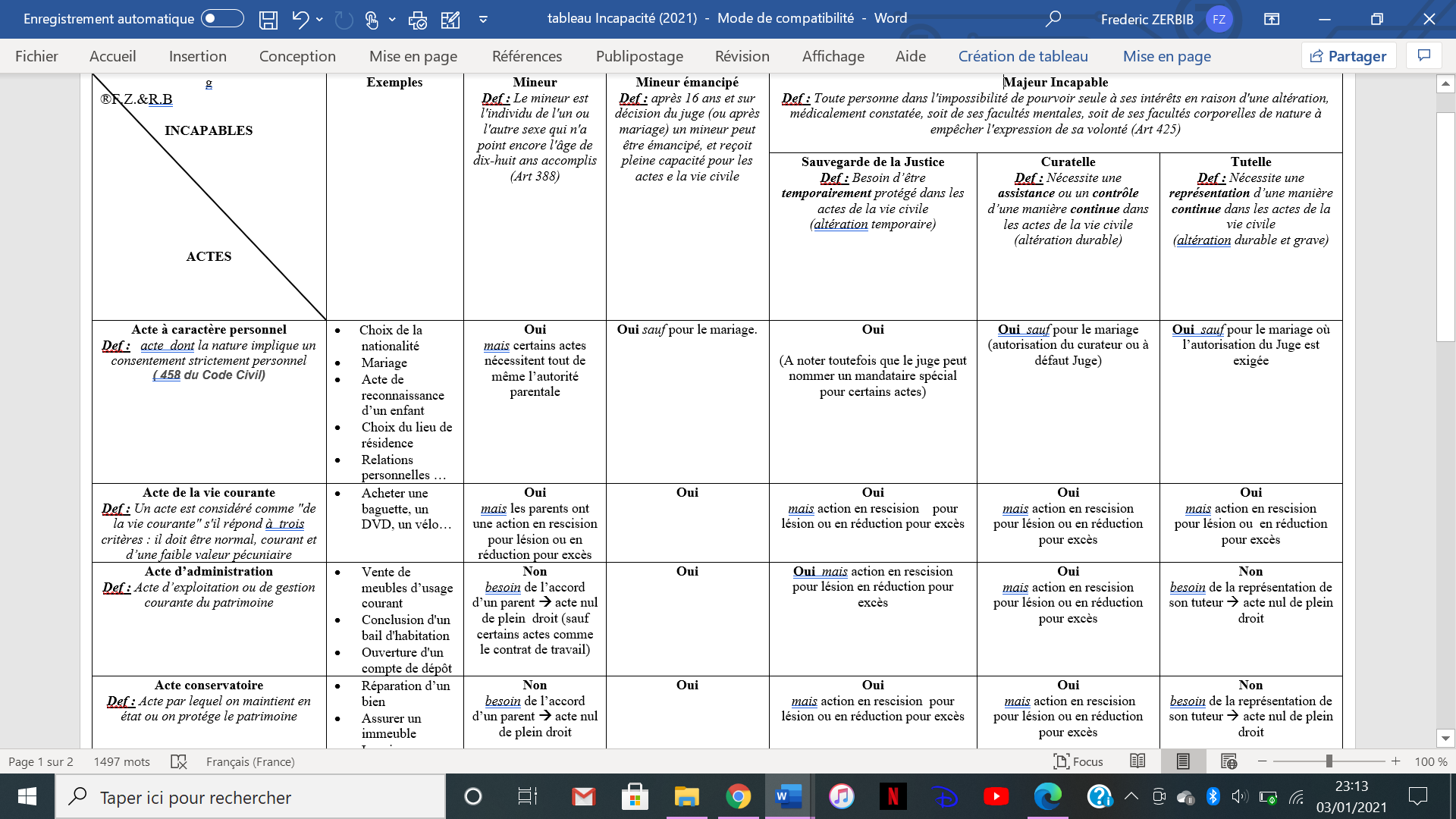Click the vertical scrollbar up arrow
The height and width of the screenshot is (819, 1456).
click(1445, 83)
